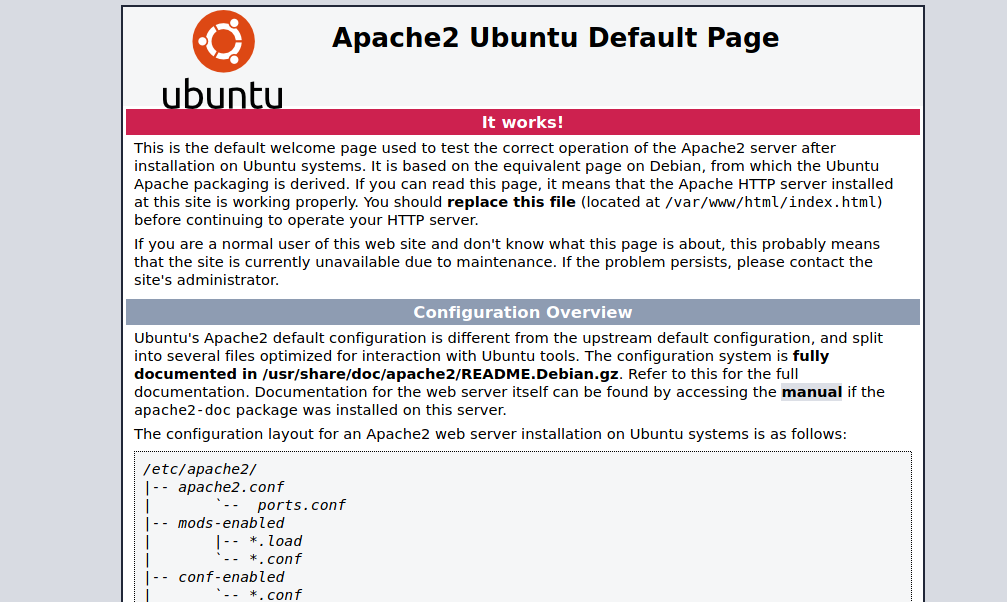Click 'The configuration layout for an Apache2' sentence
Screen dimensions: 1007x602
coord(490,434)
